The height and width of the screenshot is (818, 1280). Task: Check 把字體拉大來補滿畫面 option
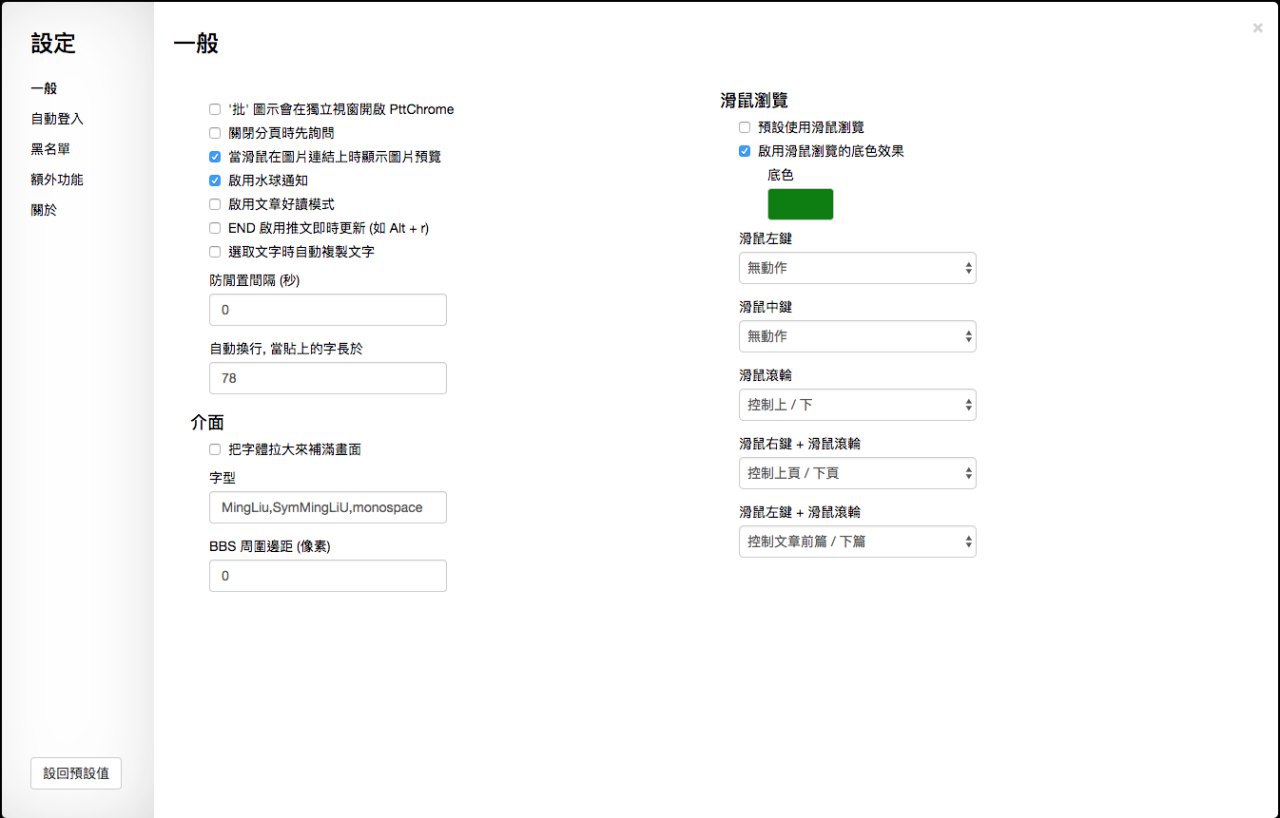tap(215, 449)
